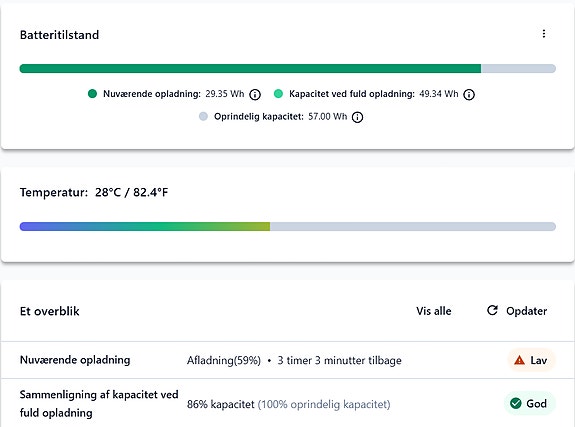Click the Lav warning triangle icon
Screen dimensions: 575x427
tap(519, 360)
